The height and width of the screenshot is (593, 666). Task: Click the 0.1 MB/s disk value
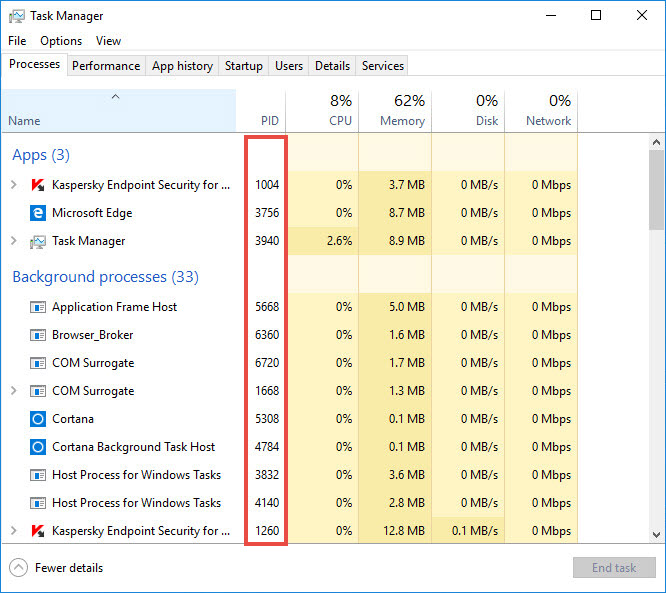pyautogui.click(x=475, y=531)
